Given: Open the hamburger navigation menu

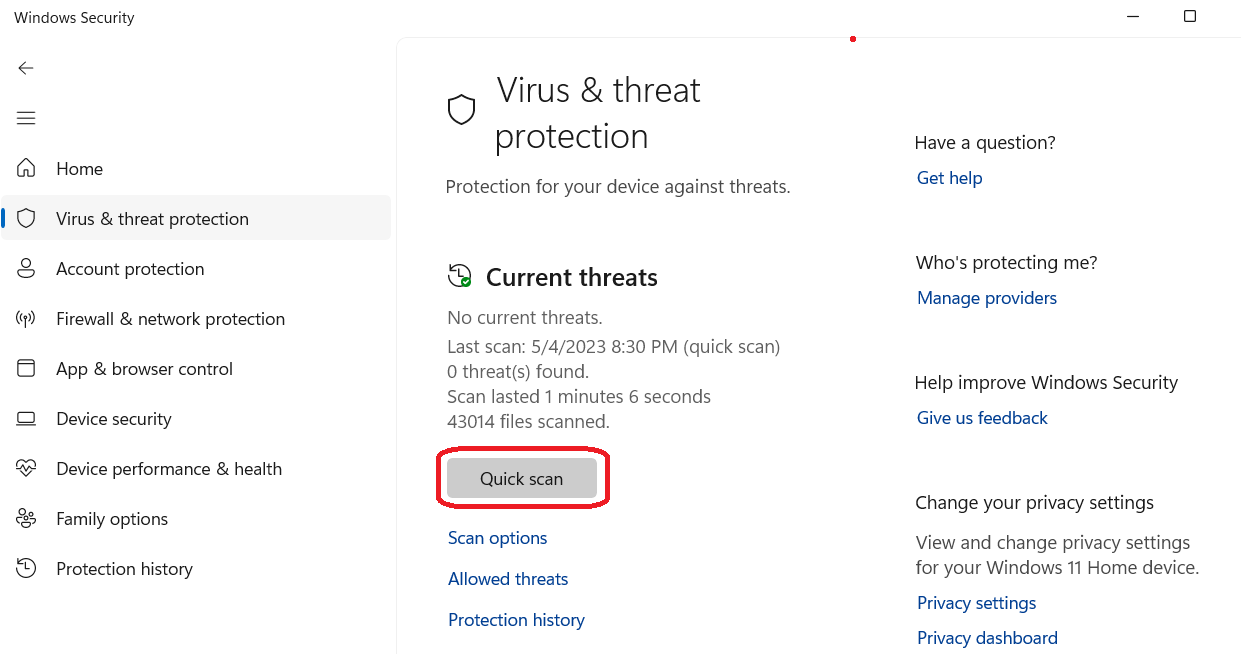Looking at the screenshot, I should [x=26, y=118].
